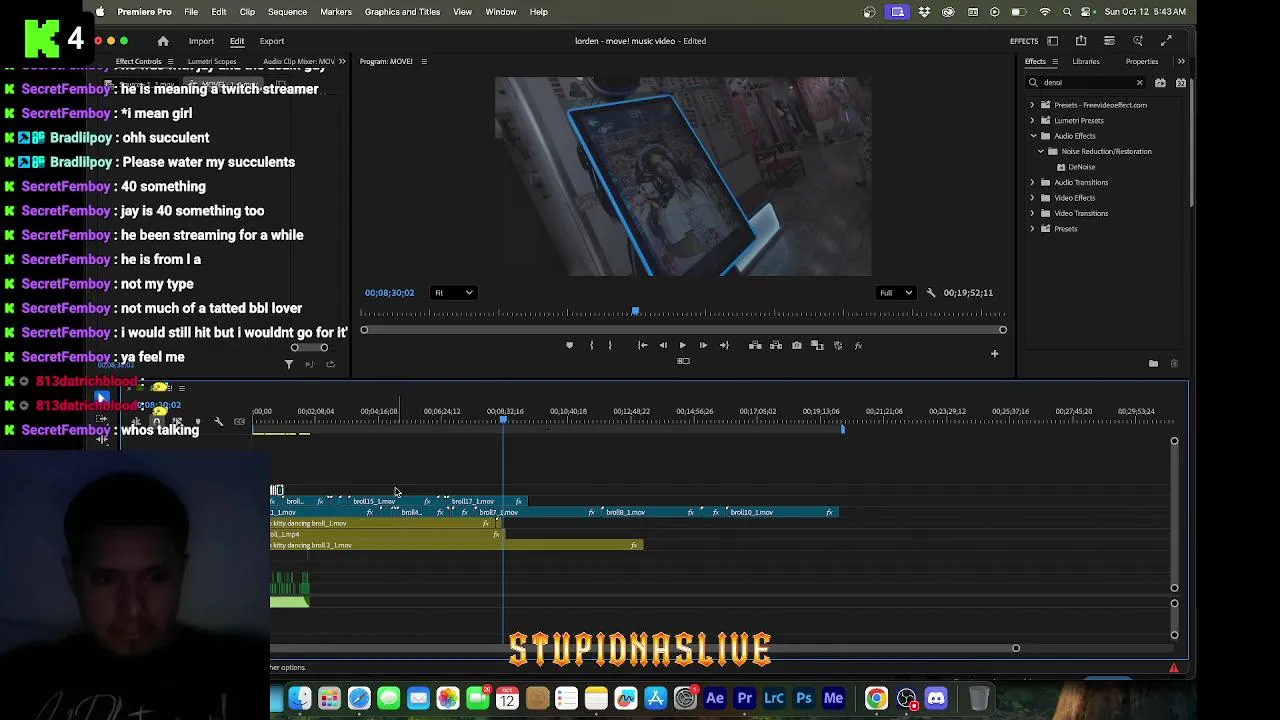The width and height of the screenshot is (1280, 720).
Task: Open the Graphics and Titles menu
Action: point(402,12)
